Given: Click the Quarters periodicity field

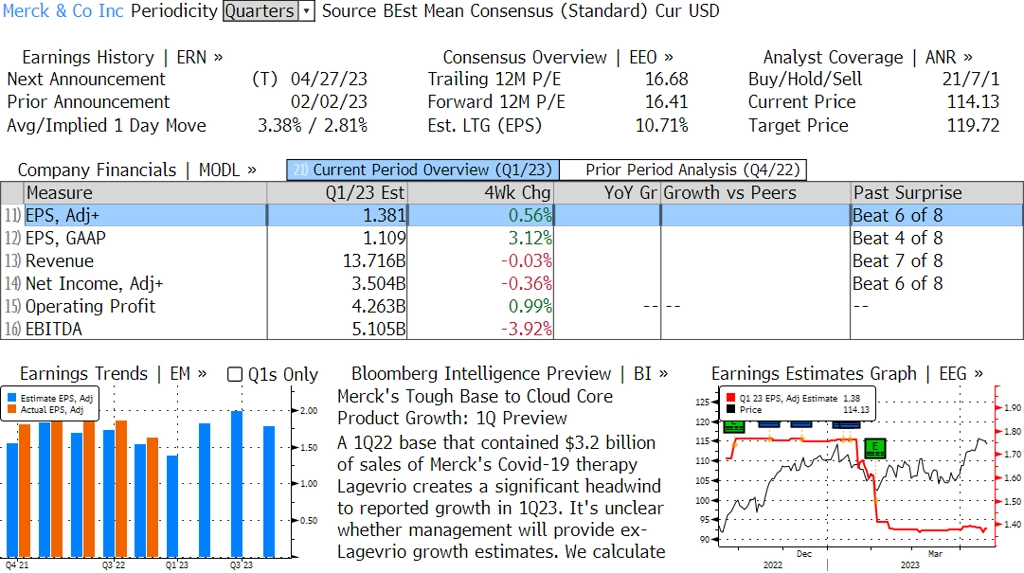Looking at the screenshot, I should (x=261, y=11).
